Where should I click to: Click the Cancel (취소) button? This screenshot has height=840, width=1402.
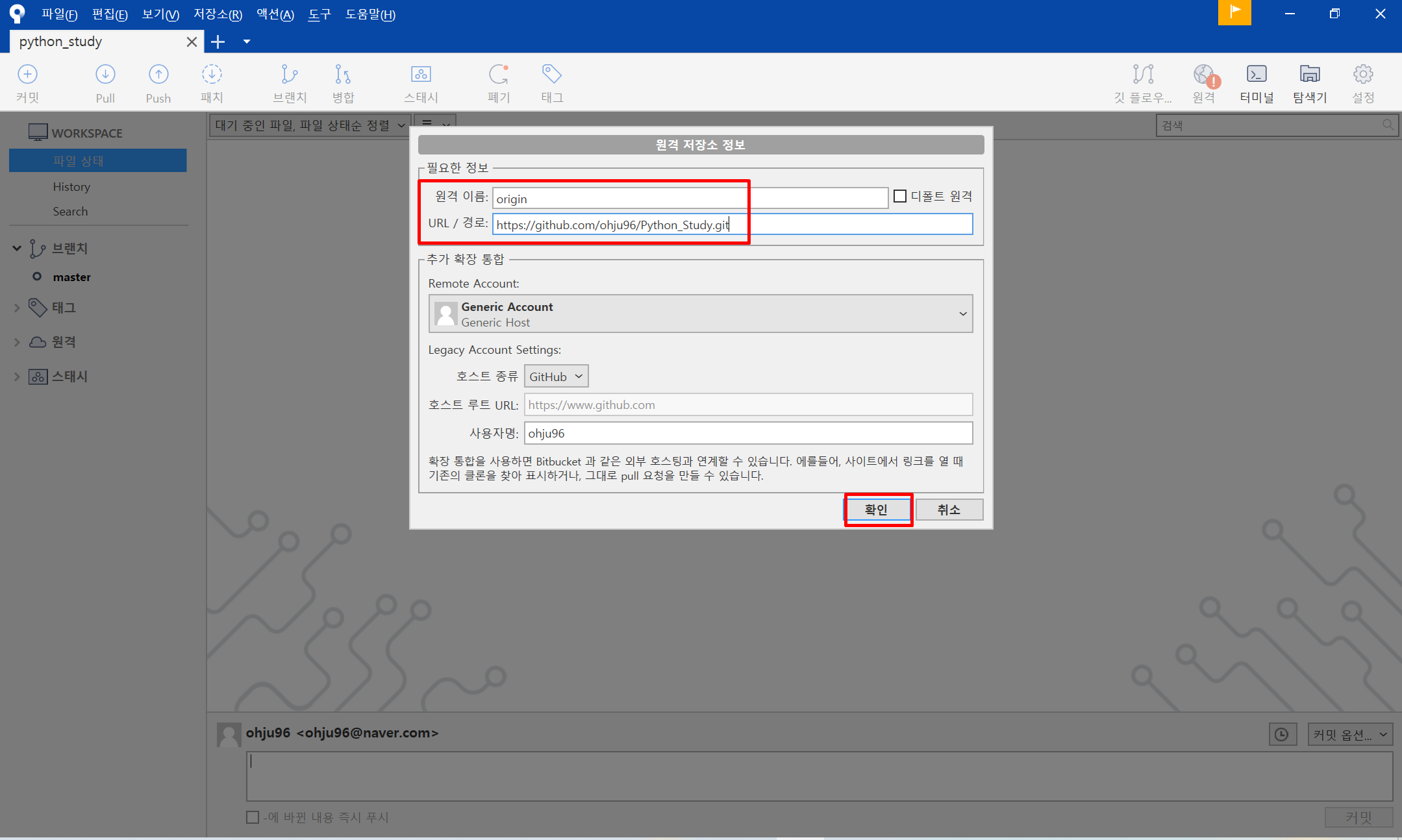[x=949, y=510]
